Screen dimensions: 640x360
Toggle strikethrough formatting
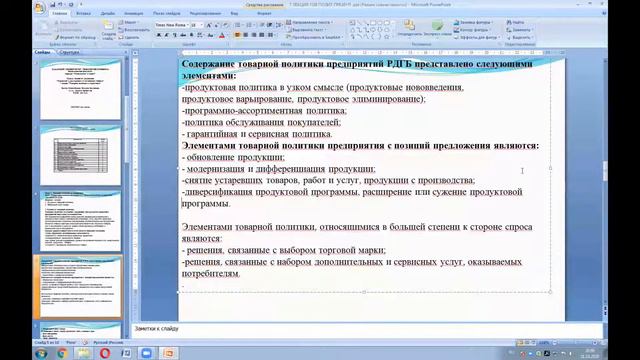183,35
